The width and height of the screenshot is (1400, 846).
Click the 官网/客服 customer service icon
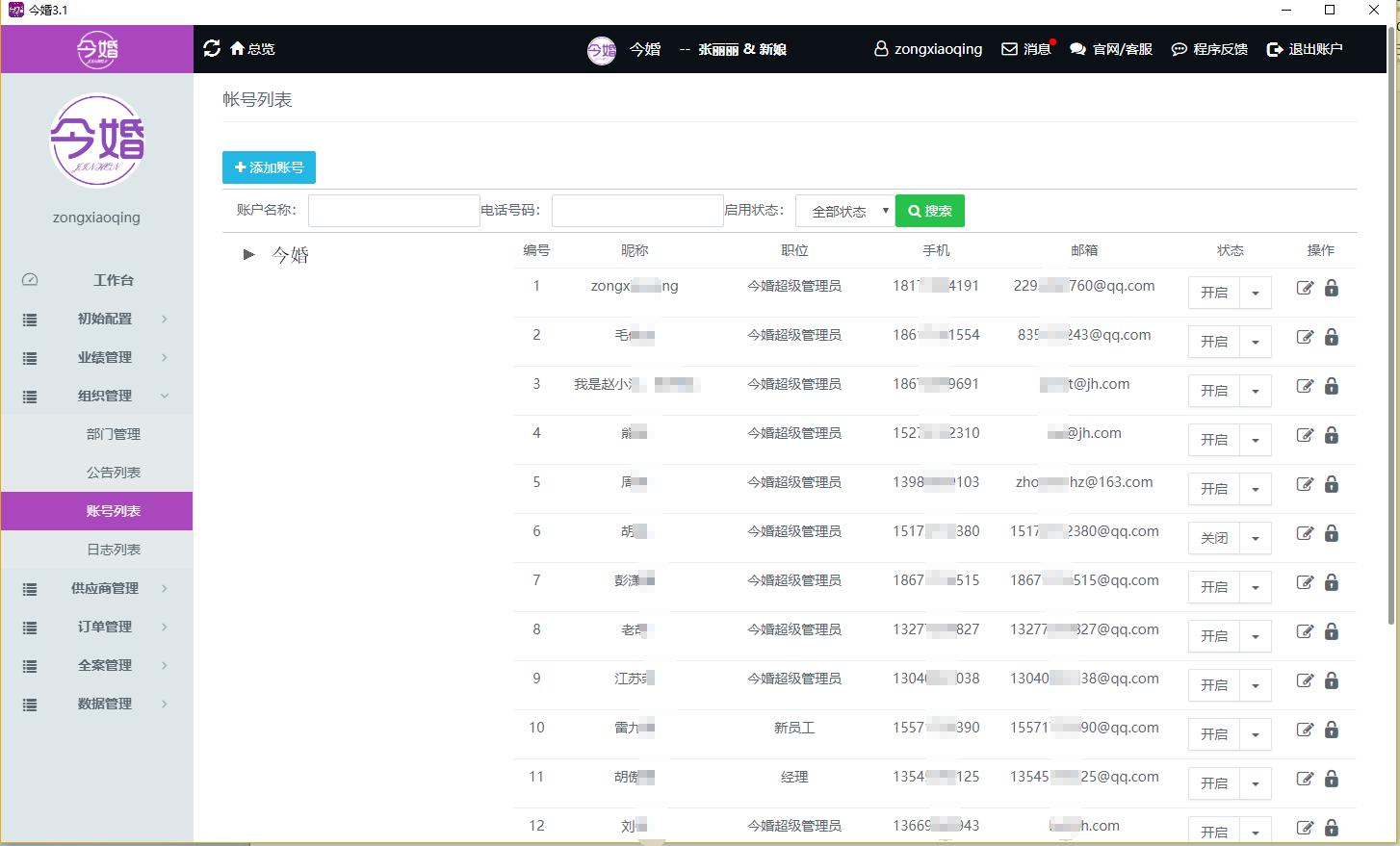[x=1109, y=48]
